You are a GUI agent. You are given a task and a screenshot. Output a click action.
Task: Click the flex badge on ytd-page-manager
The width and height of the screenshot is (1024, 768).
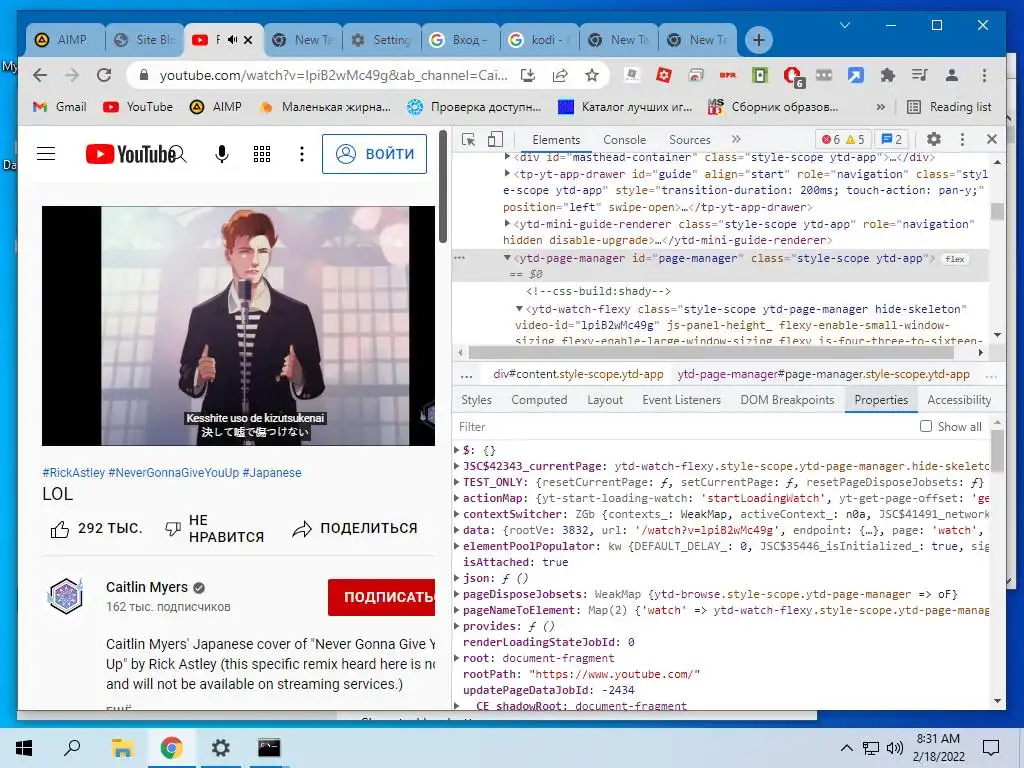(x=954, y=259)
